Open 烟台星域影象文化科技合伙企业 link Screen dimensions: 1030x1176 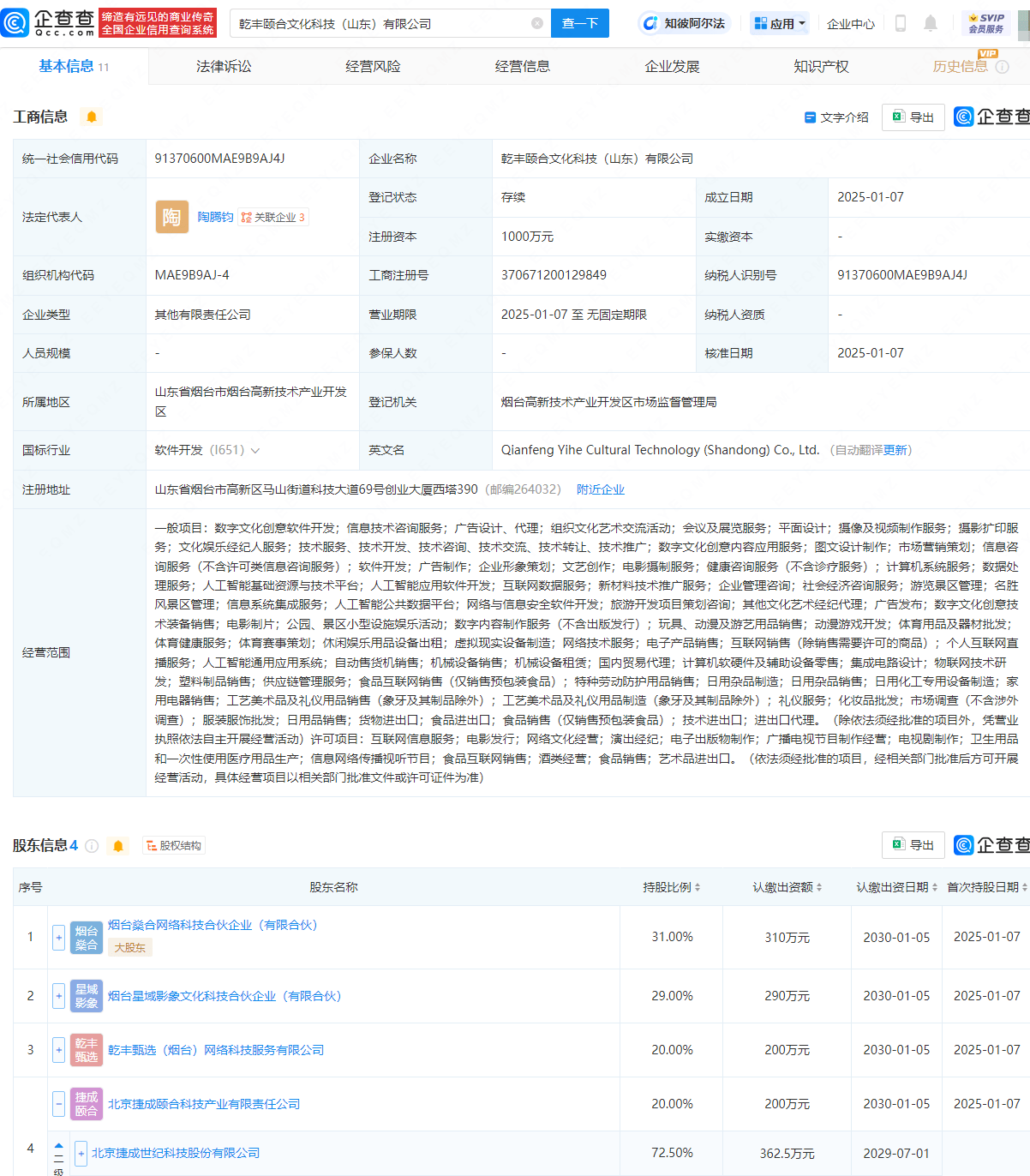pyautogui.click(x=225, y=996)
